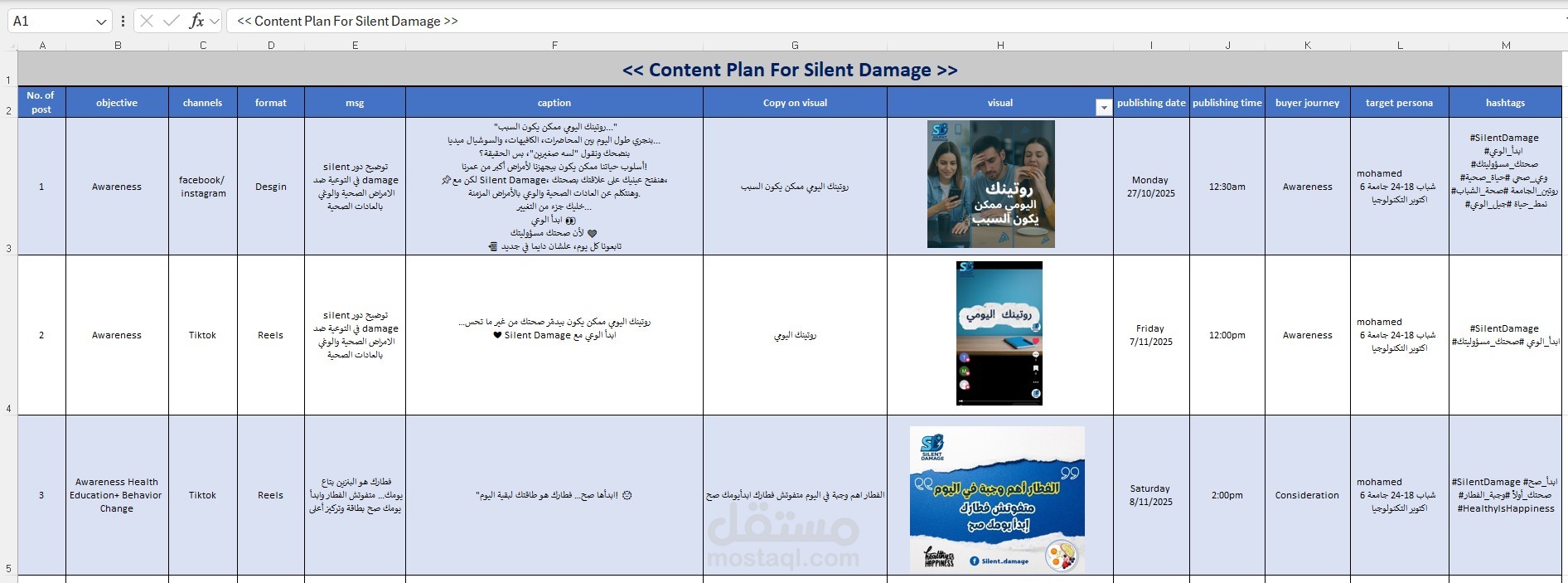1568x583 pixels.
Task: Select column A header
Action: coord(42,45)
